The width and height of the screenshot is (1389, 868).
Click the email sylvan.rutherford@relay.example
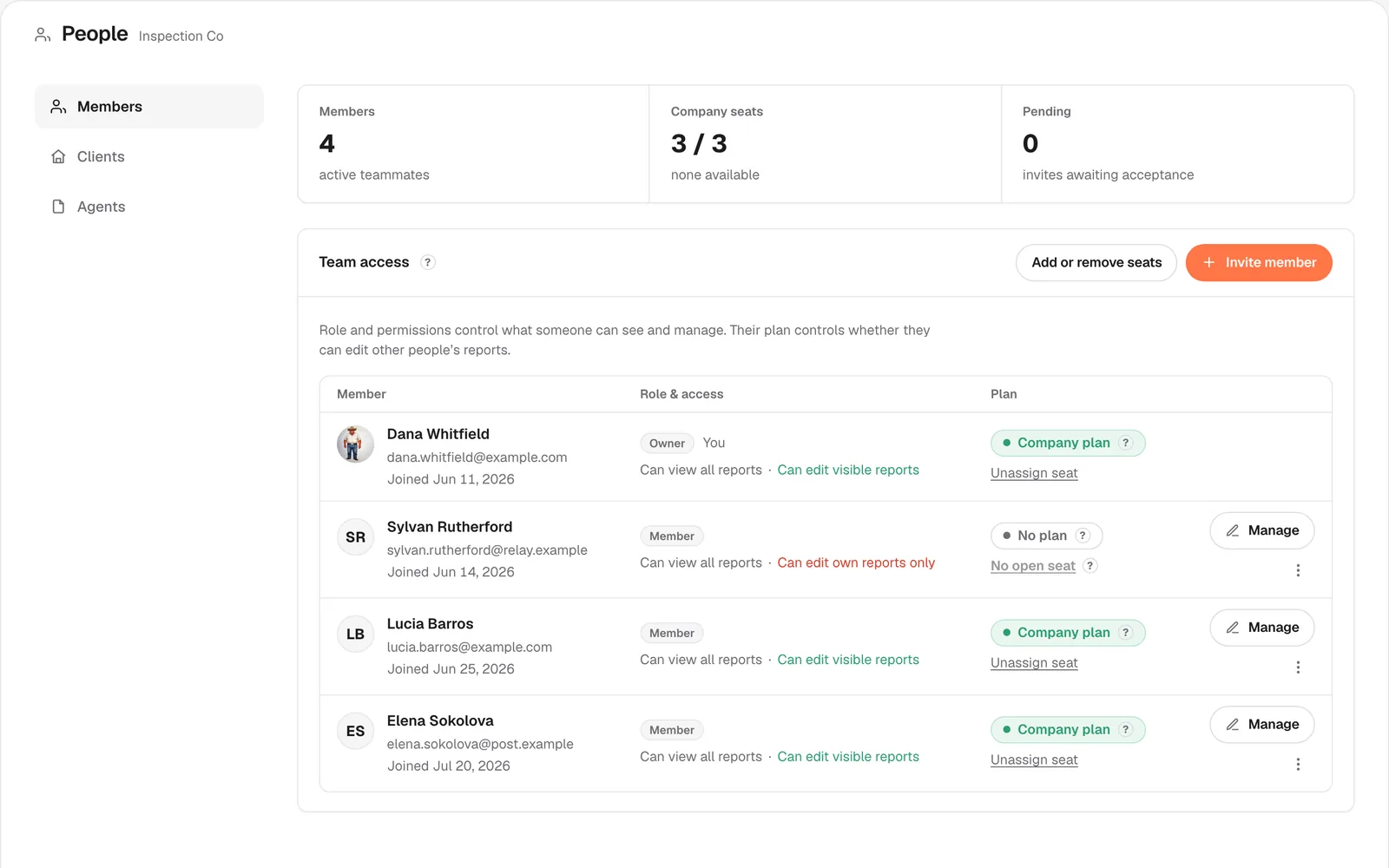pos(487,550)
